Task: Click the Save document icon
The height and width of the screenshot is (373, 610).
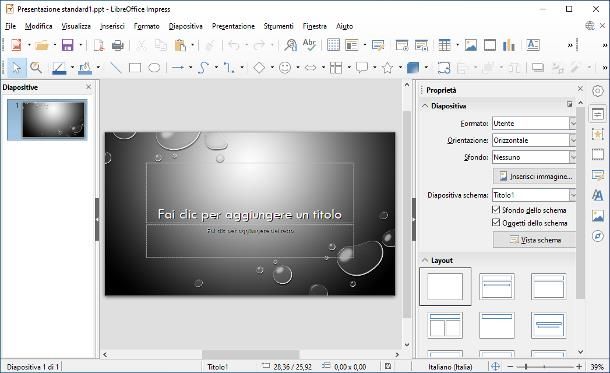Action: tap(68, 45)
